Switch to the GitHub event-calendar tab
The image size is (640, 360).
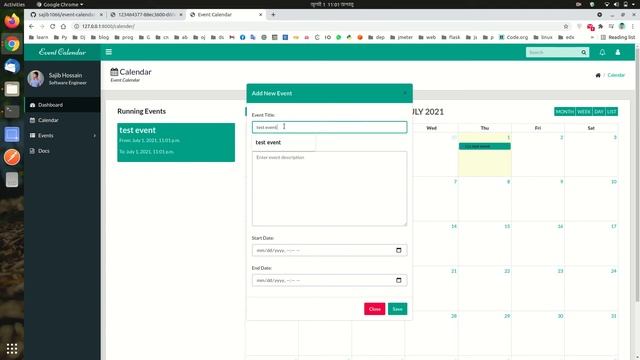(67, 15)
